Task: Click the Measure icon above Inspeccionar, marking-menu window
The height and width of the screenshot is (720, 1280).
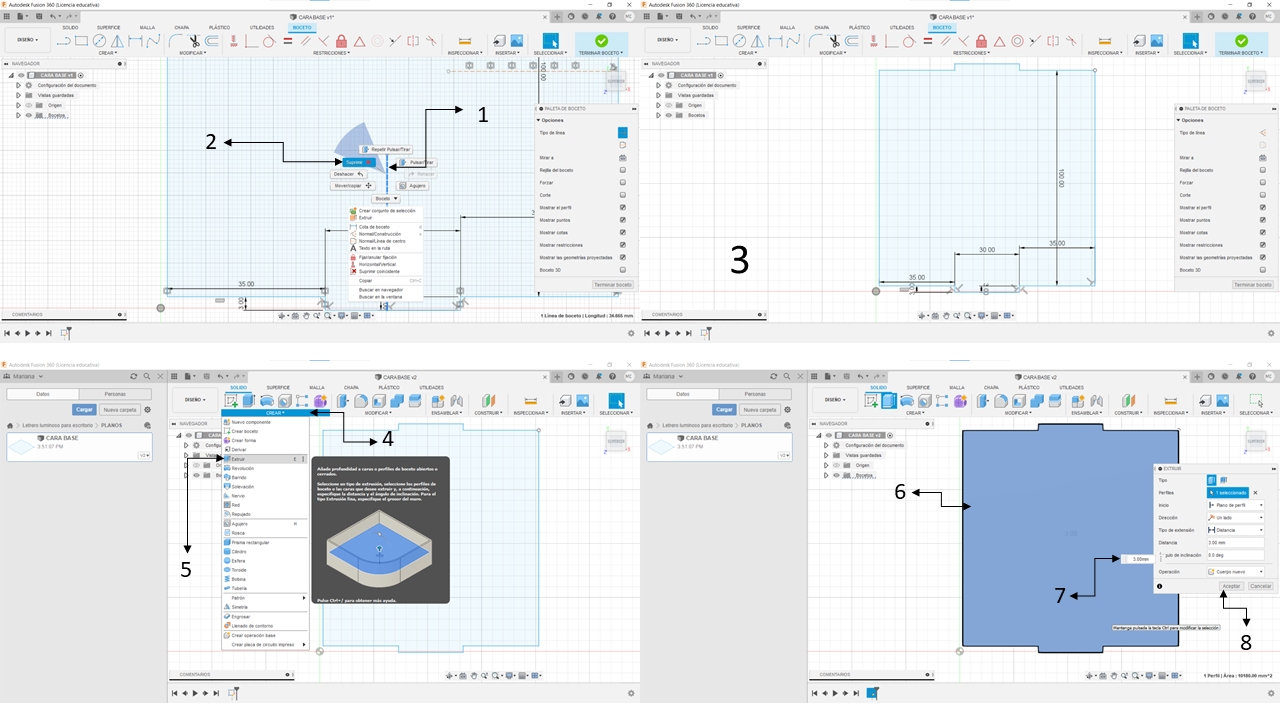Action: coord(464,41)
